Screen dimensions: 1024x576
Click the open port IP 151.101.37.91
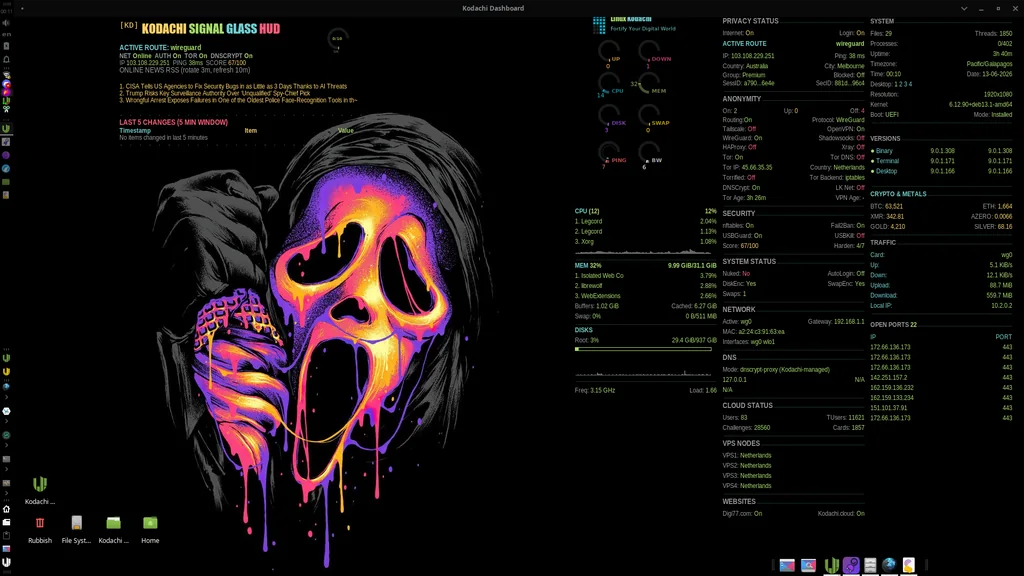(888, 408)
